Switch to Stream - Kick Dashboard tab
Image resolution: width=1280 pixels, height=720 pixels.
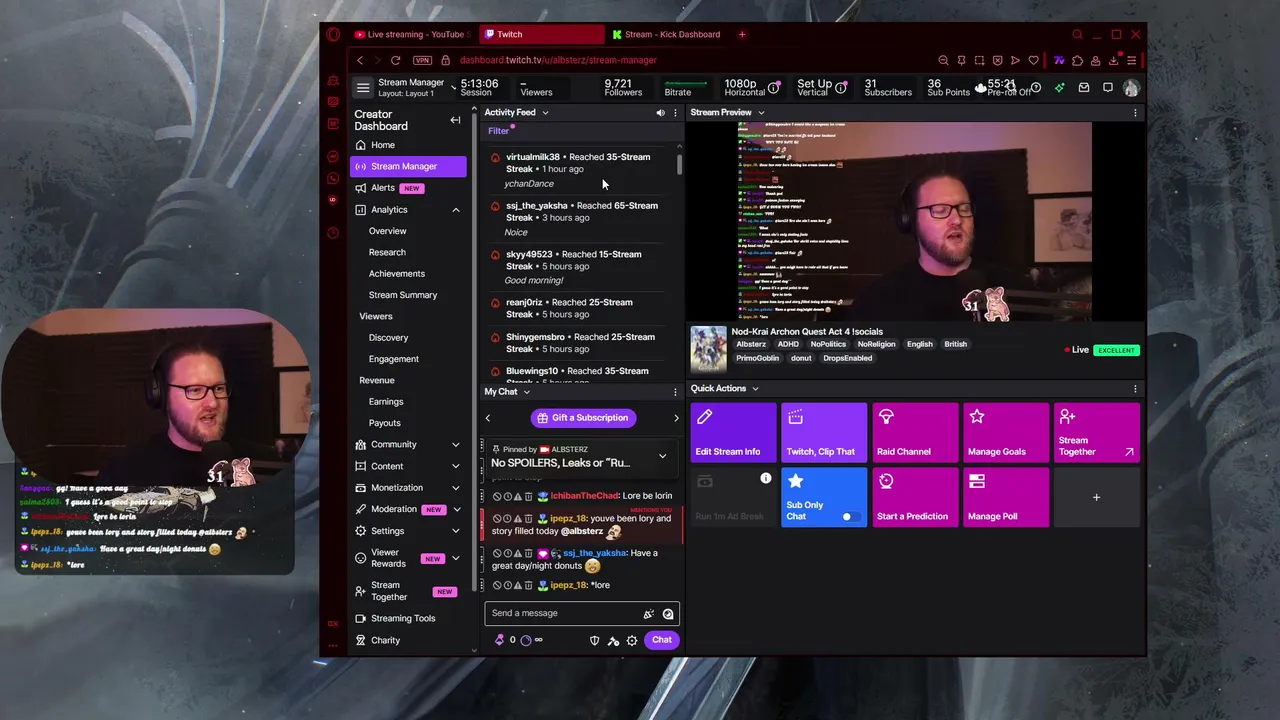point(666,35)
